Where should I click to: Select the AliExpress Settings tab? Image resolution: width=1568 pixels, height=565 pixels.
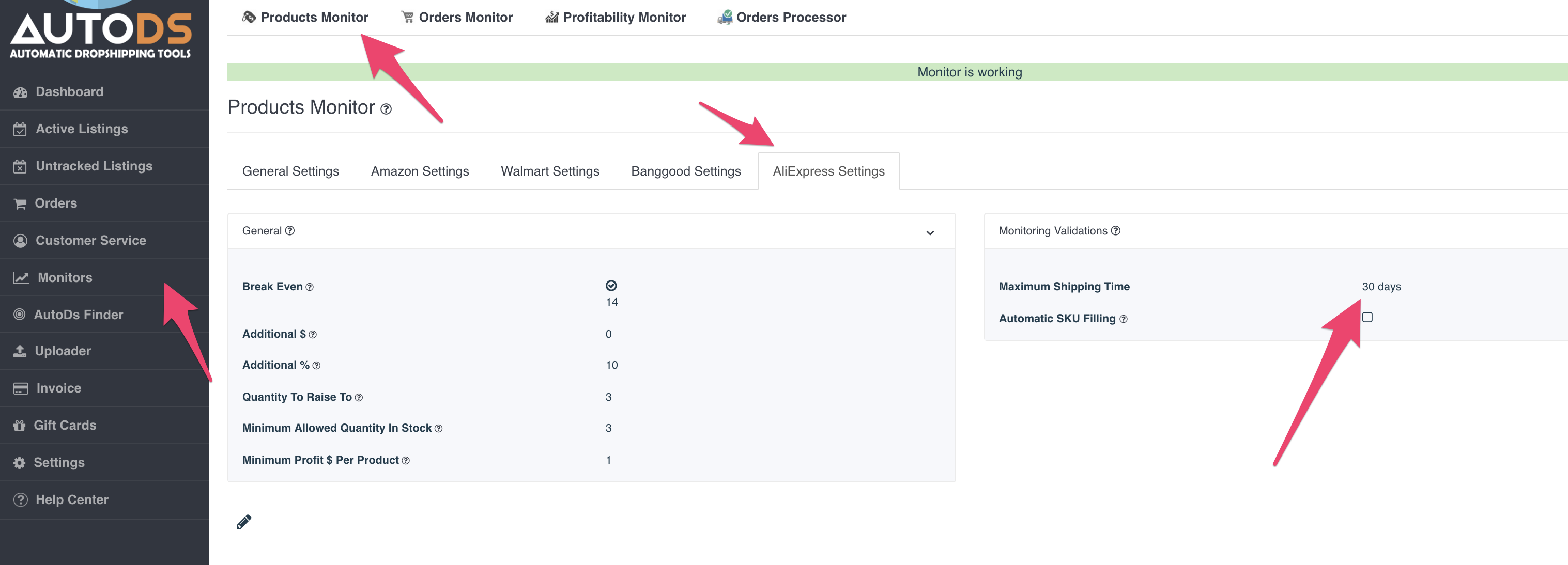coord(828,171)
